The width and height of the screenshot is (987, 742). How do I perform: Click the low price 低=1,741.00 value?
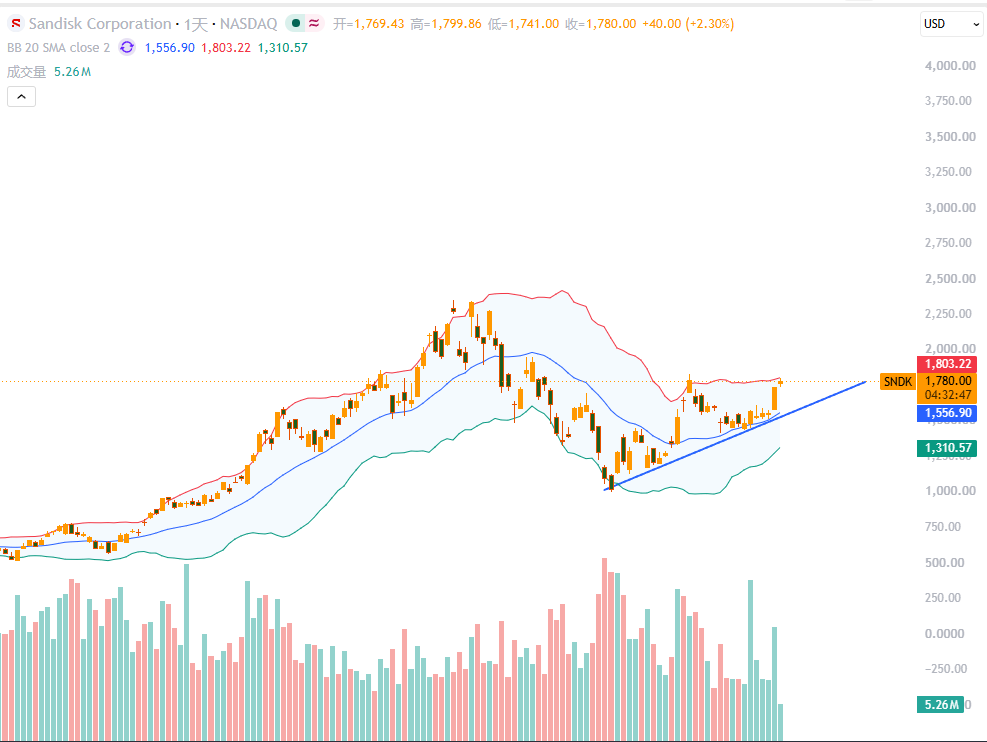coord(523,24)
